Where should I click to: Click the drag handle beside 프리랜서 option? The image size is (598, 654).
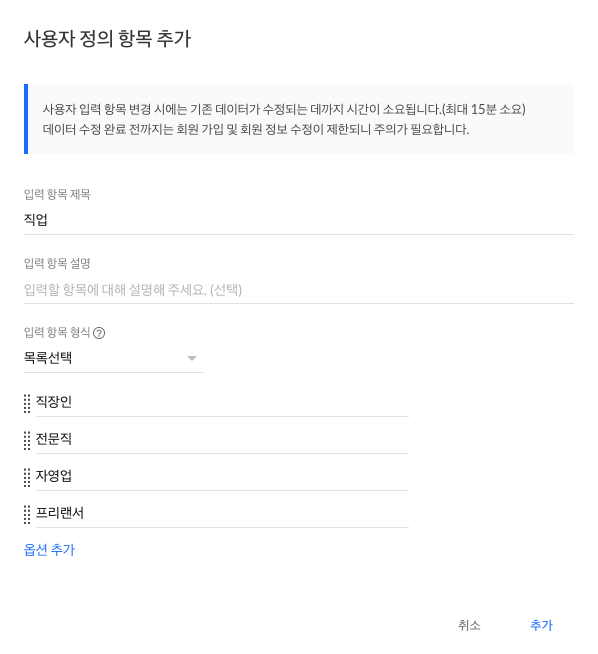27,515
